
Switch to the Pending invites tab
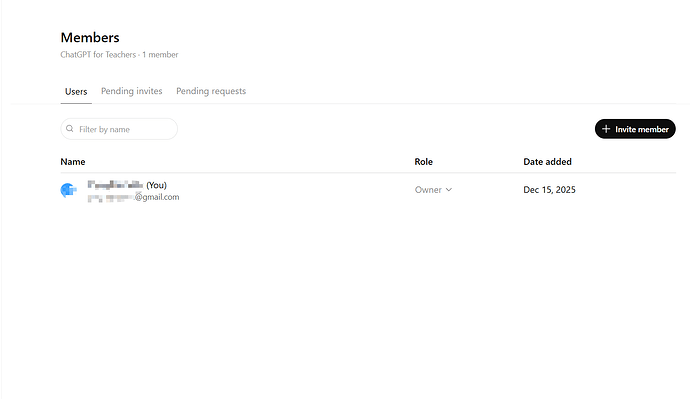132,91
